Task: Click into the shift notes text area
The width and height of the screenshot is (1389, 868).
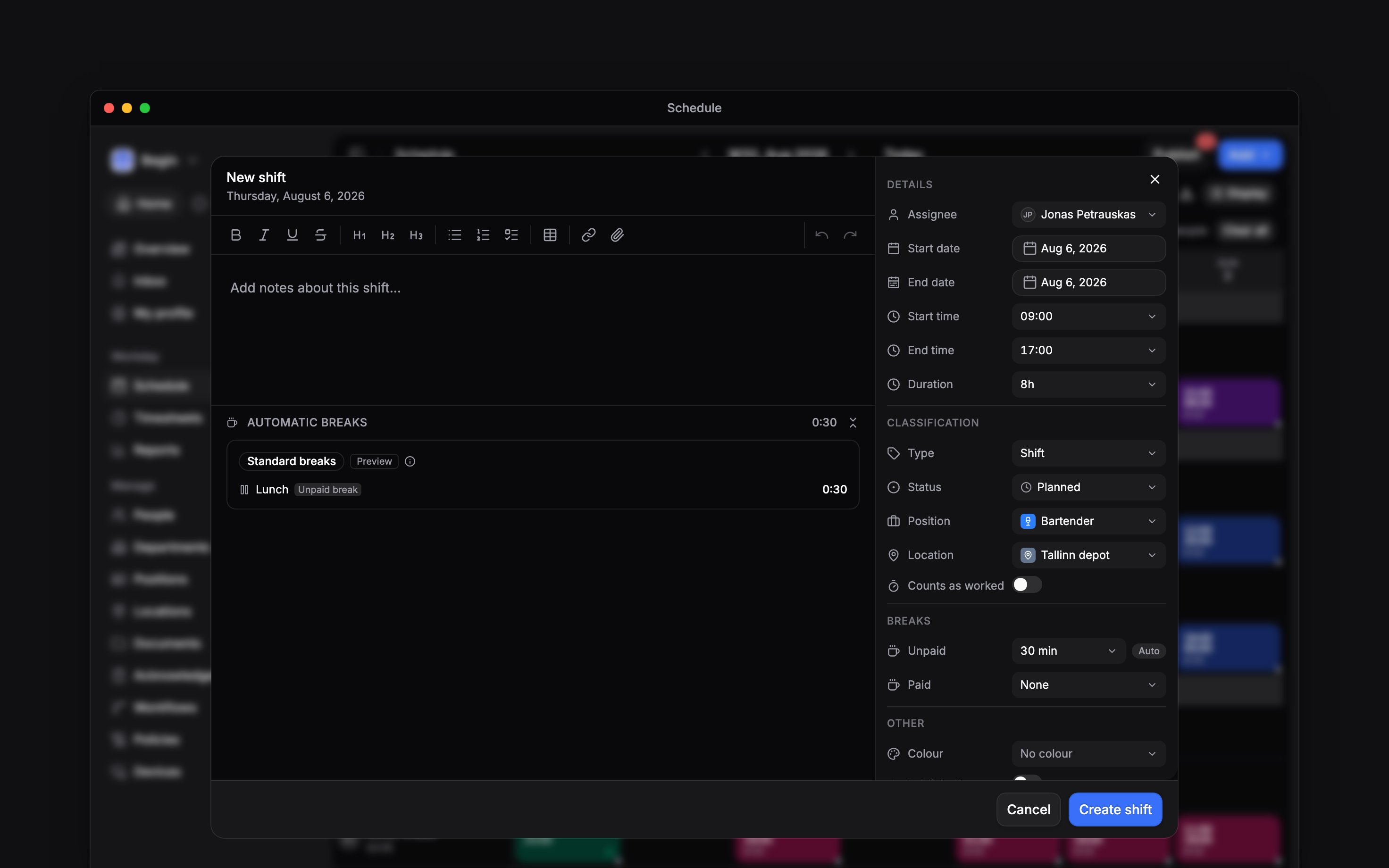Action: pyautogui.click(x=543, y=330)
